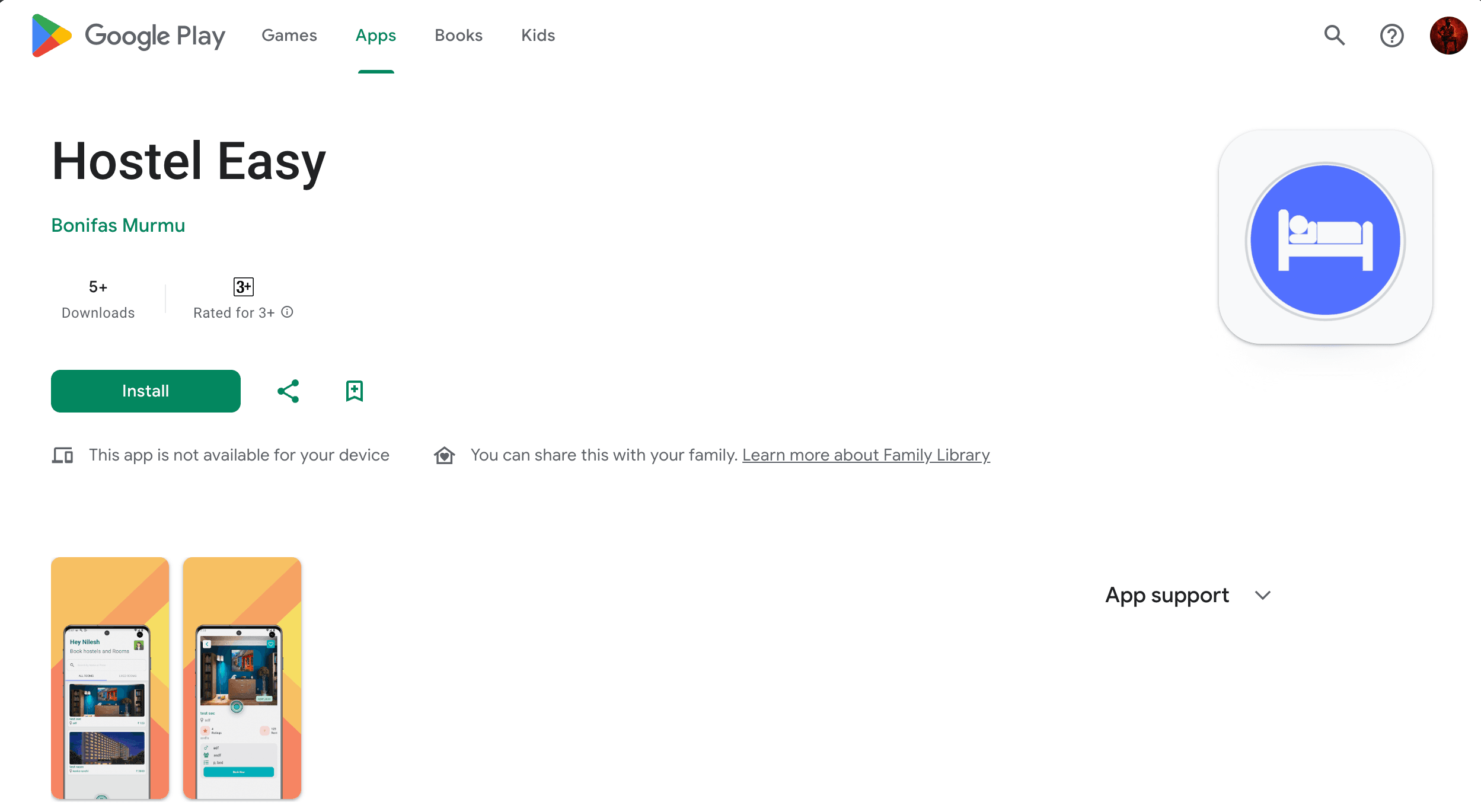Add app to wishlist bookmark icon
Viewport: 1481px width, 812px height.
[355, 391]
